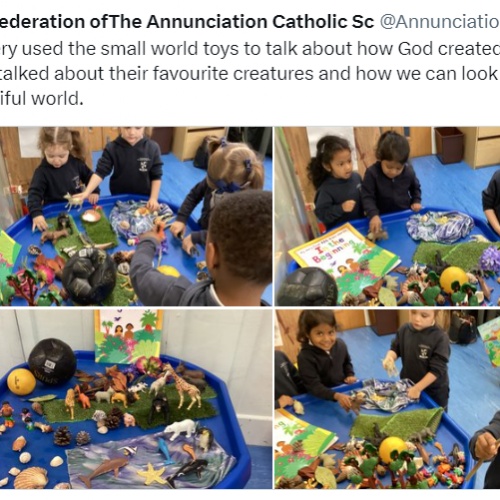The image size is (500, 500).
Task: Select the image showing polar bear and penguin toys
Action: pos(136,399)
